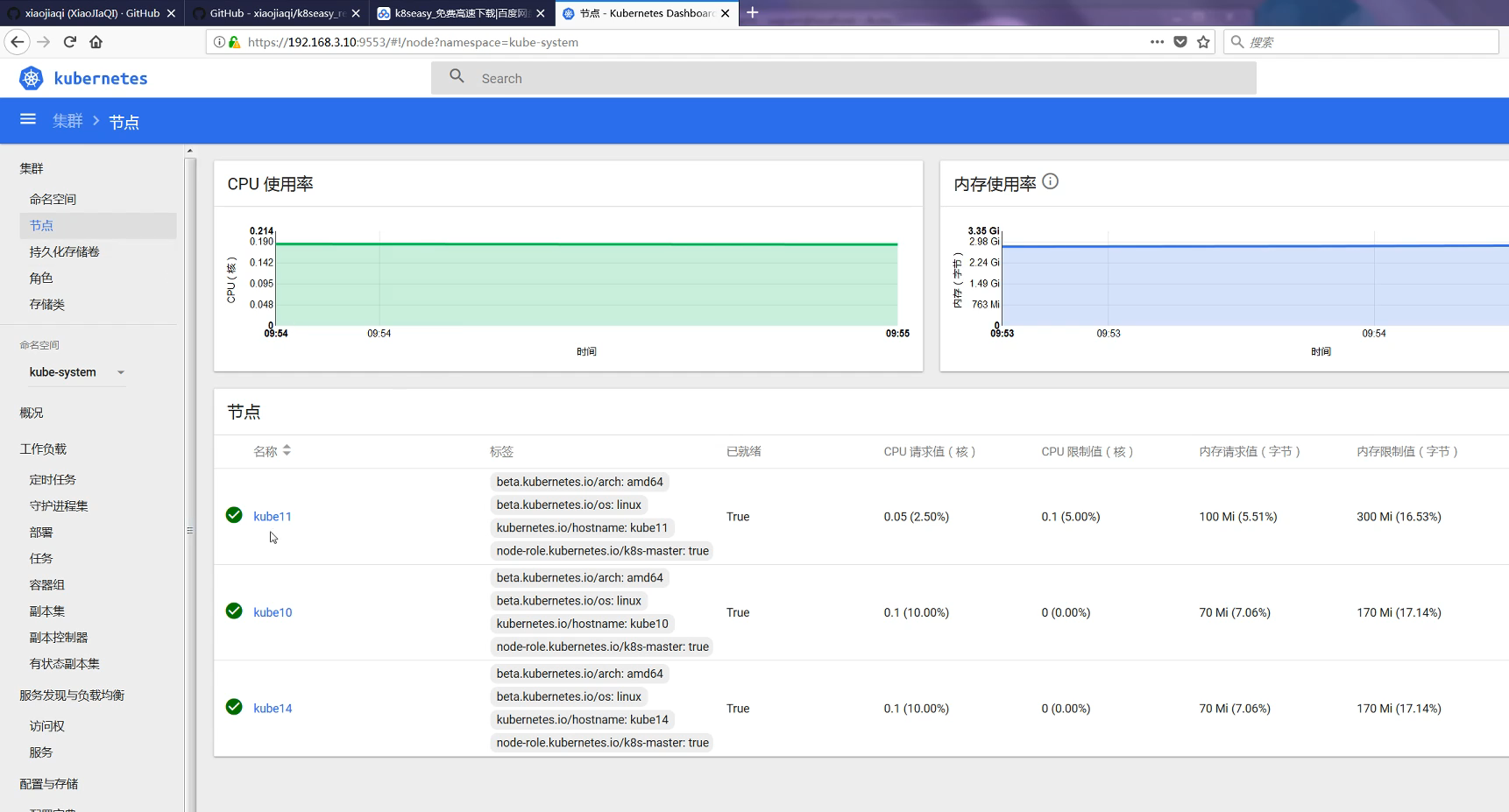
Task: Click the green ready status icon for kube11
Action: tap(234, 515)
